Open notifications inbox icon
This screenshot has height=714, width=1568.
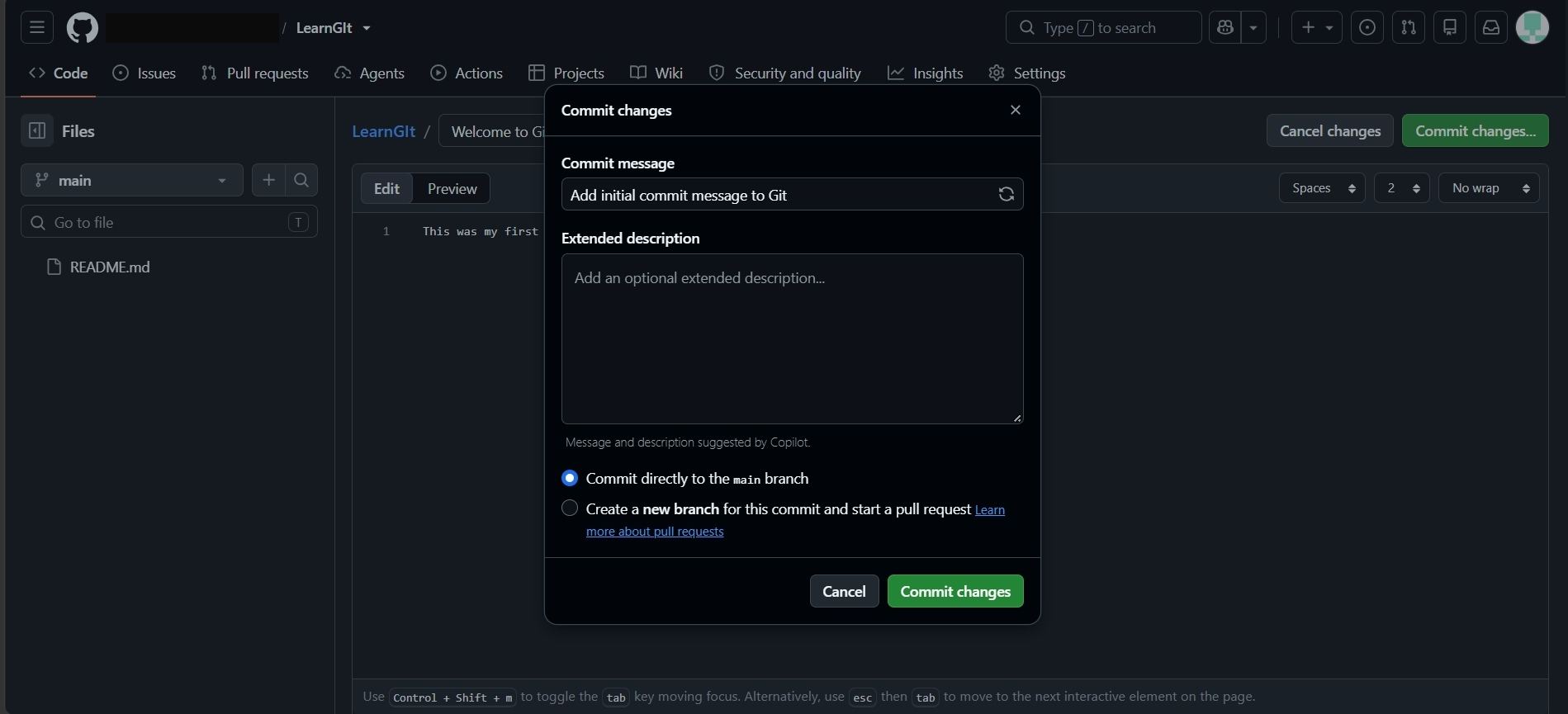click(x=1491, y=27)
